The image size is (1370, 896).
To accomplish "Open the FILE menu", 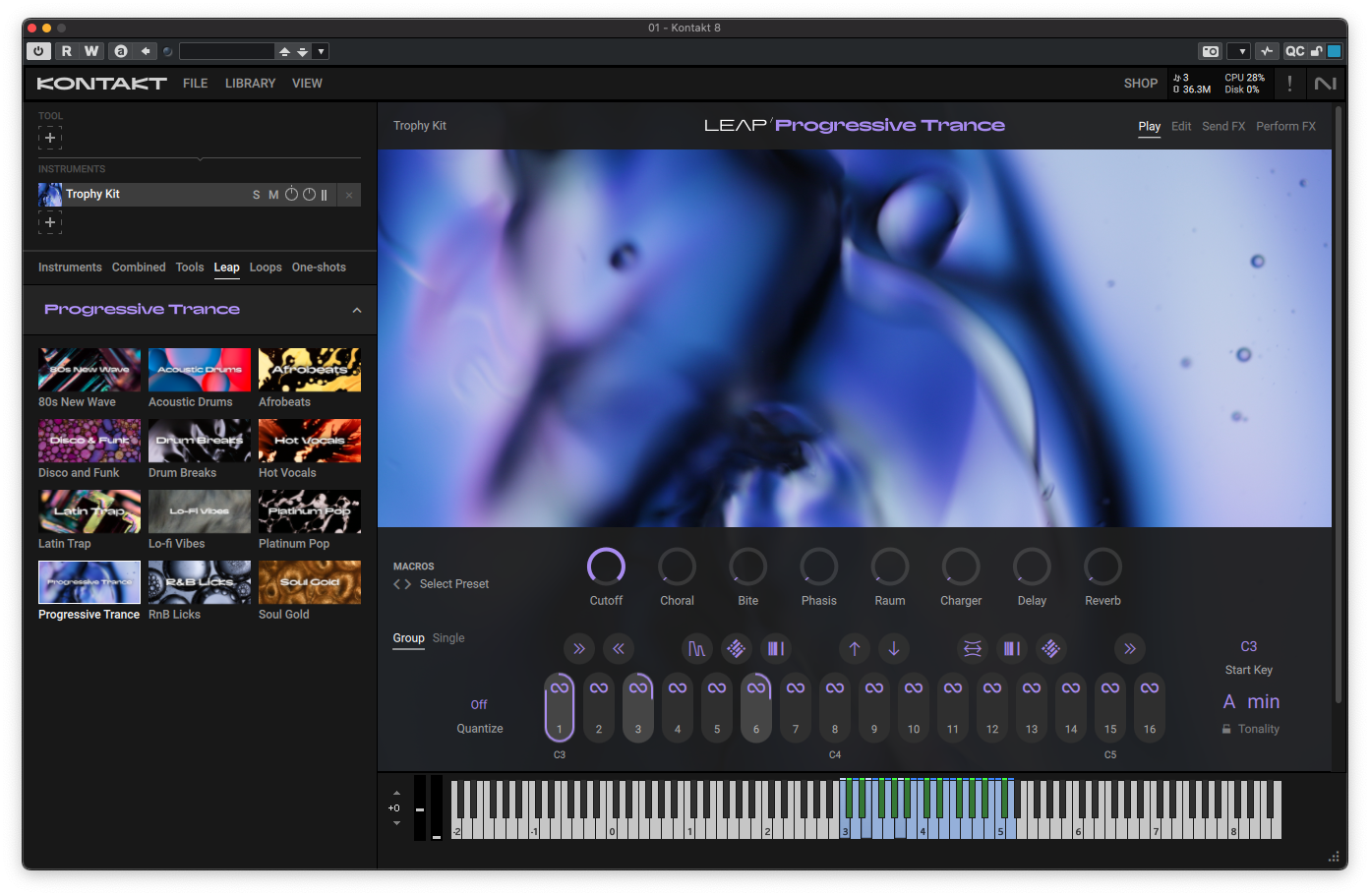I will point(195,84).
